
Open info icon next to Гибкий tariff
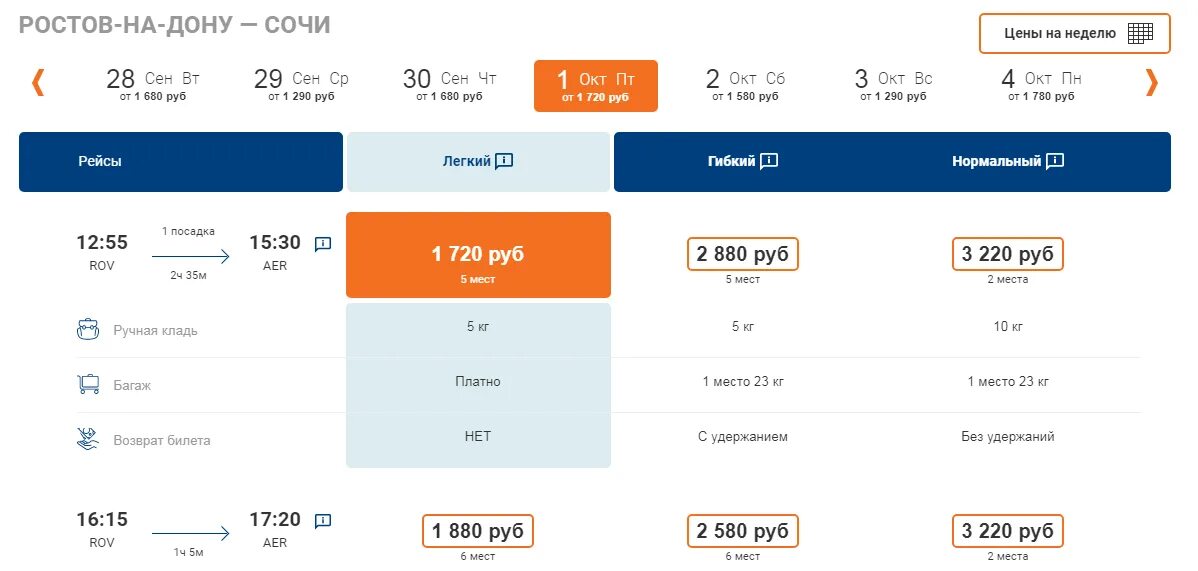click(769, 161)
